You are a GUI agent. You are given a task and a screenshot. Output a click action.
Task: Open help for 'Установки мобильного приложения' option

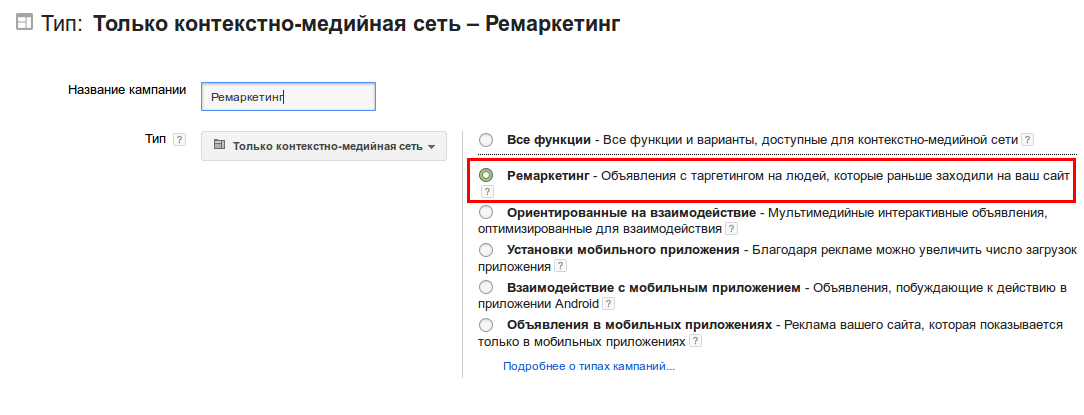click(561, 267)
